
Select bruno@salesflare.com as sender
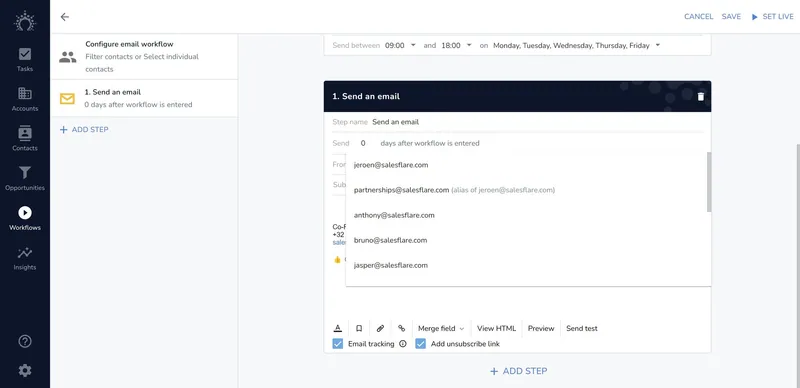526,240
